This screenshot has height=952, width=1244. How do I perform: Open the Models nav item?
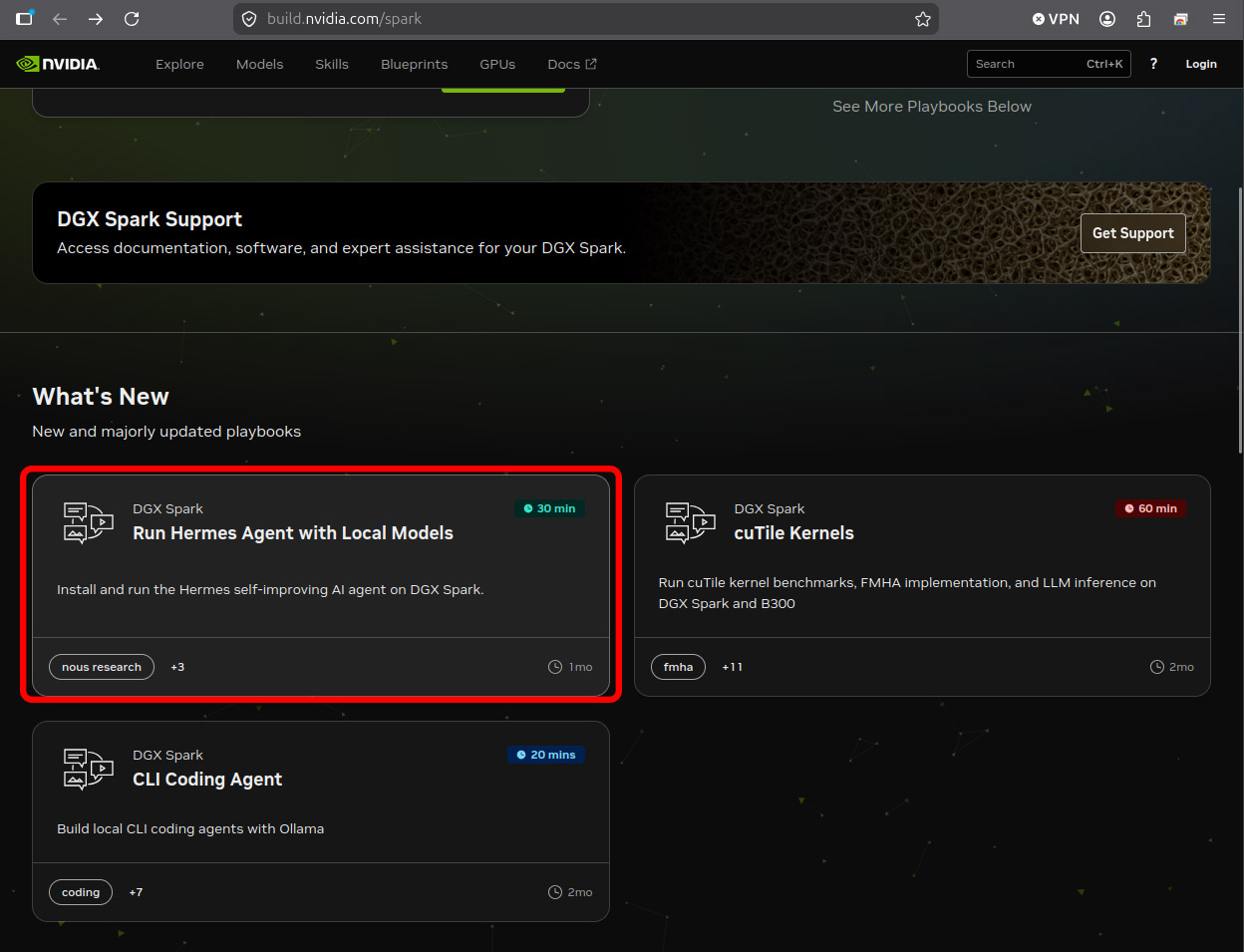coord(259,64)
